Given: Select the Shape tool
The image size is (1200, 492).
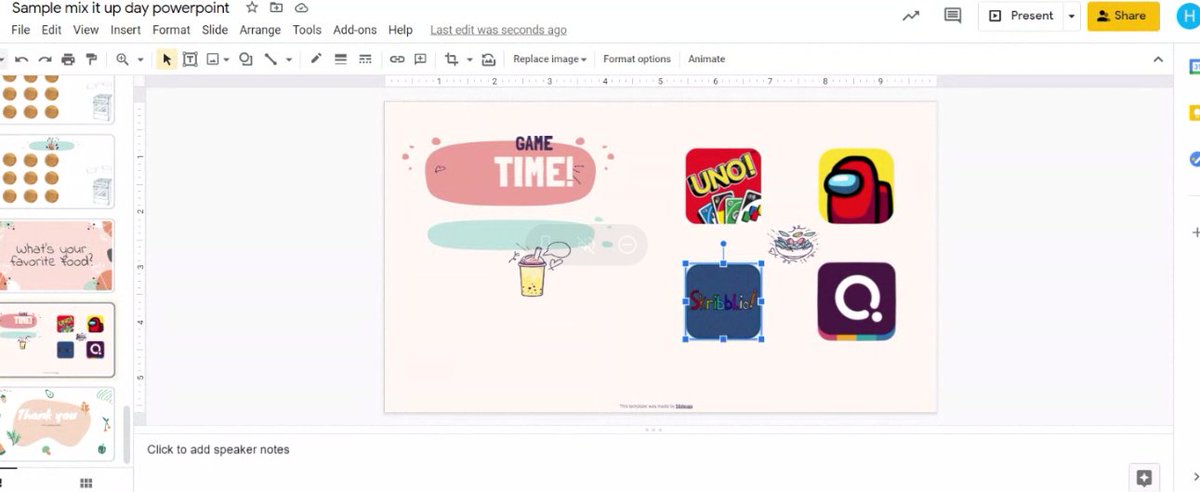Looking at the screenshot, I should pos(246,59).
